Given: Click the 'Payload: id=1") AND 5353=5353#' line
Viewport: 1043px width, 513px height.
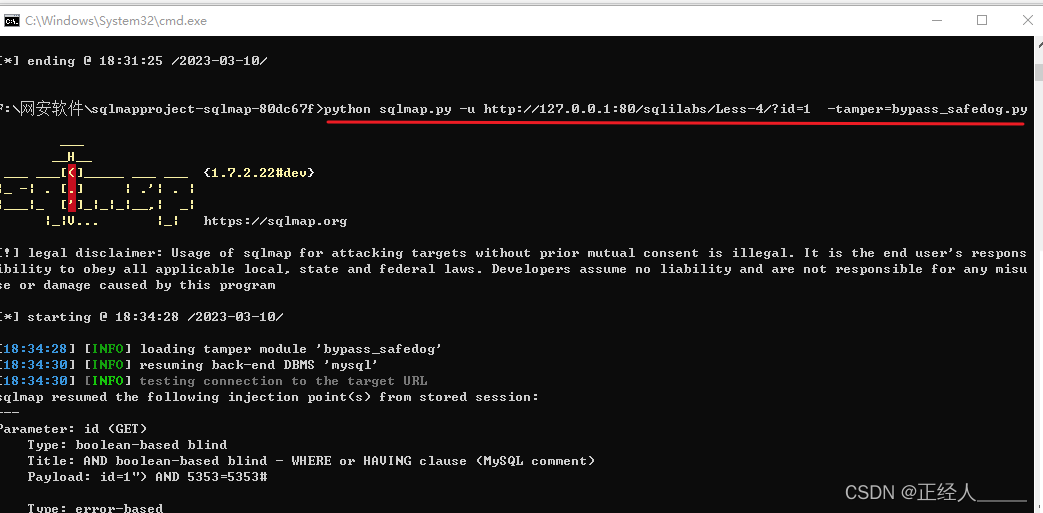Looking at the screenshot, I should tap(147, 476).
